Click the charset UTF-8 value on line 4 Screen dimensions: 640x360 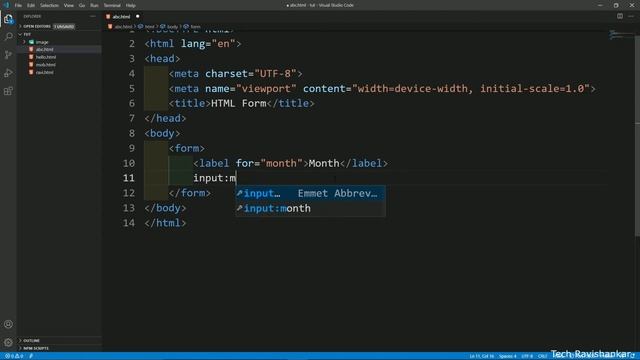pyautogui.click(x=275, y=74)
